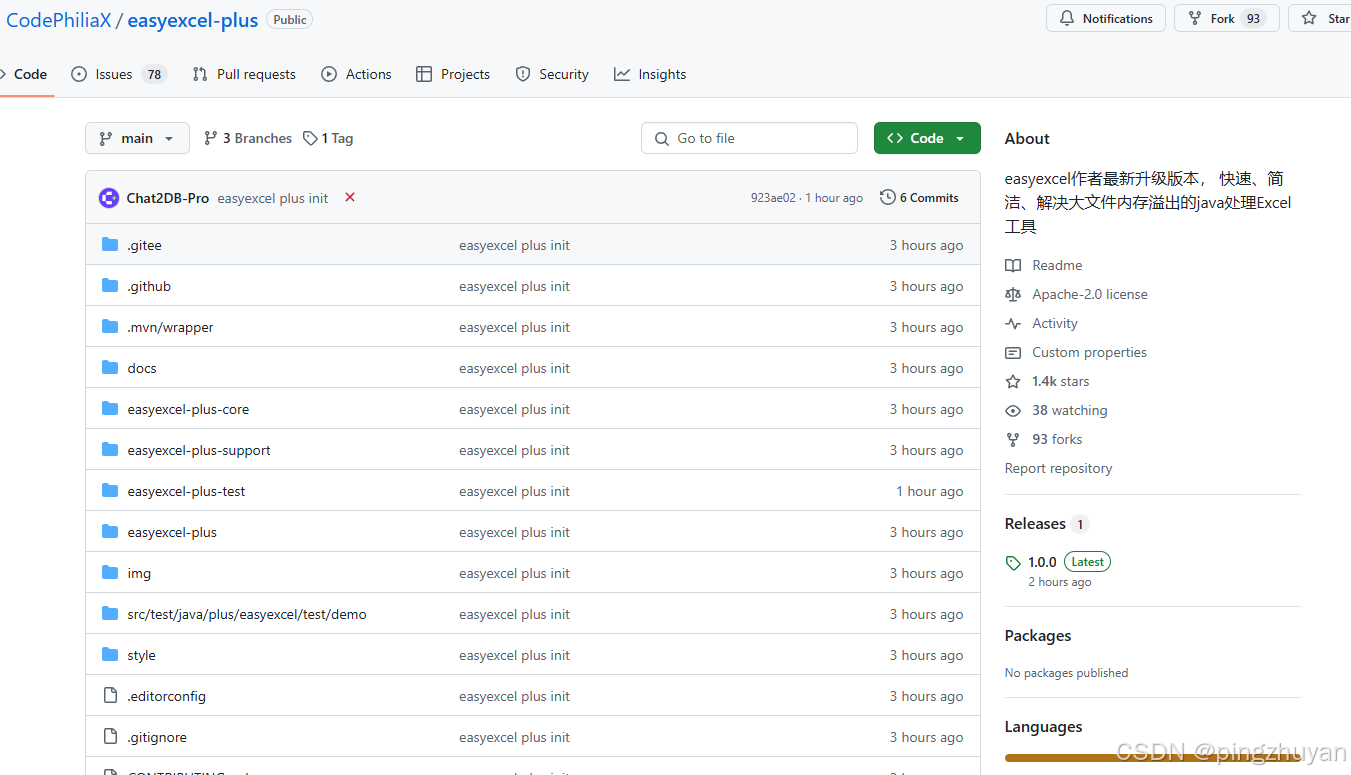Click the Go to file search icon
The width and height of the screenshot is (1351, 775).
pos(662,139)
